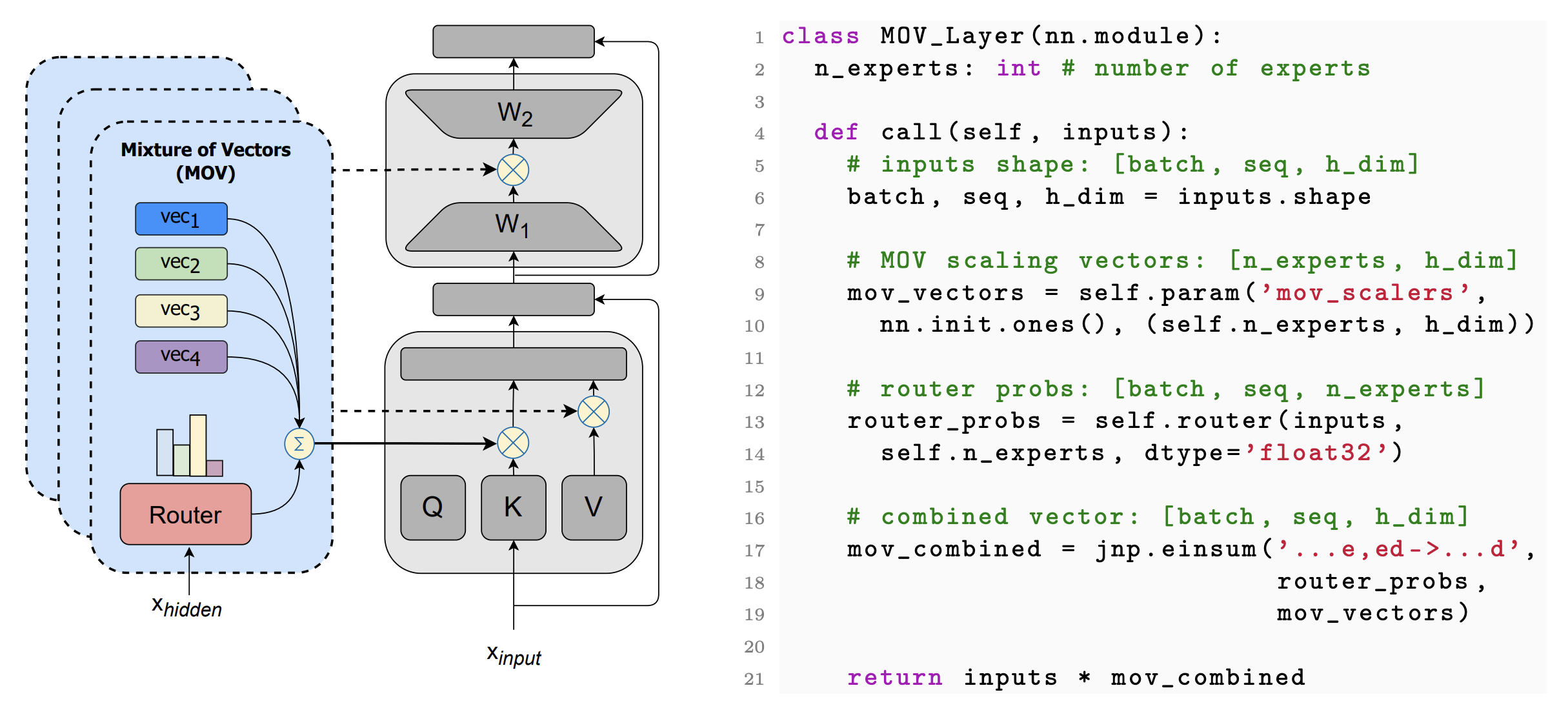The height and width of the screenshot is (710, 1568).
Task: Click the yellow vec3 block
Action: pyautogui.click(x=181, y=310)
